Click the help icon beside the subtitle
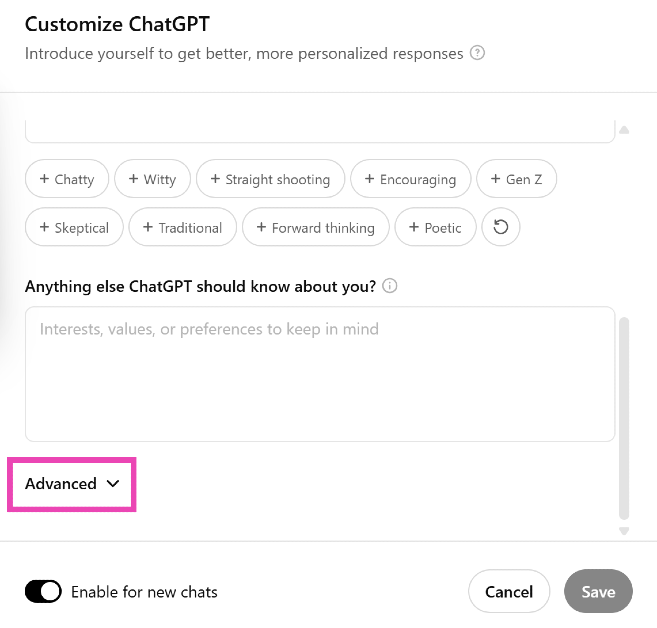The image size is (657, 628). [477, 53]
